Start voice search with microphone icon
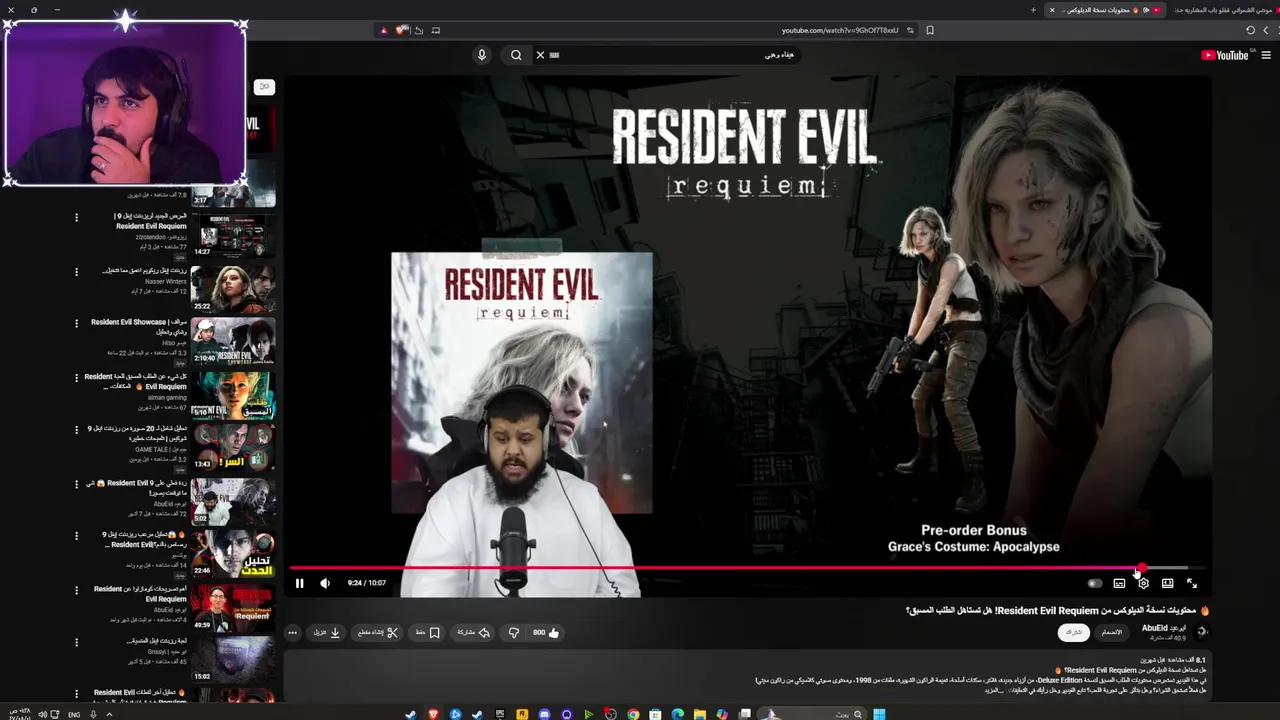This screenshot has height=720, width=1280. 482,55
